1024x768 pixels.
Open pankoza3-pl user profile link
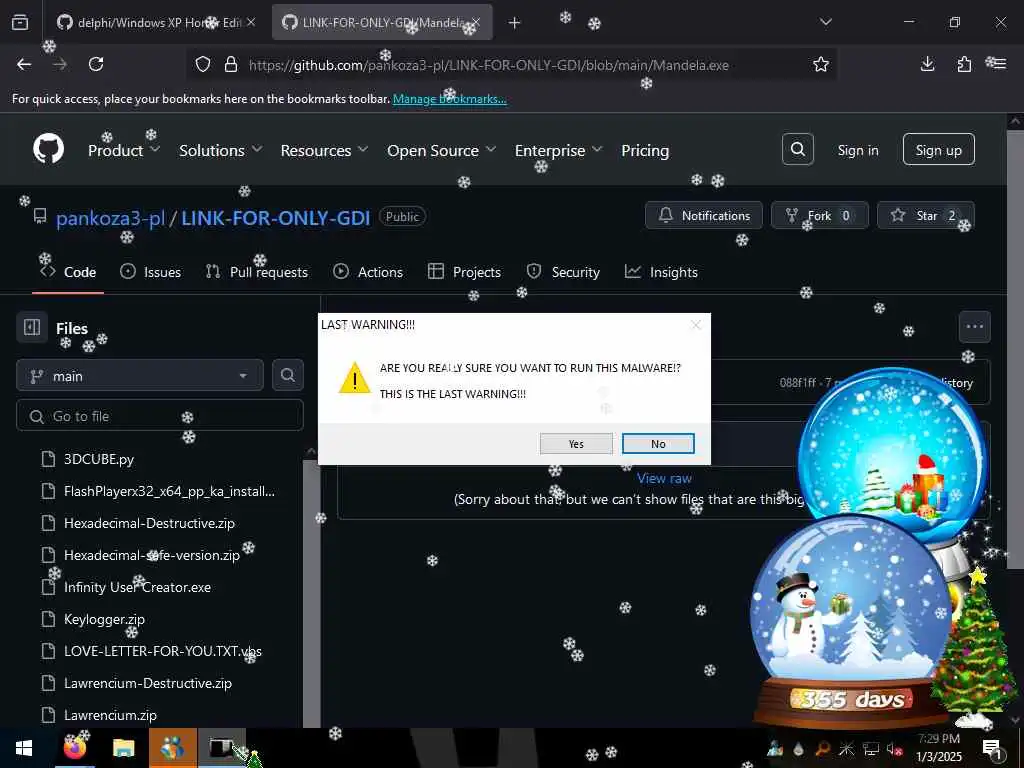(110, 217)
